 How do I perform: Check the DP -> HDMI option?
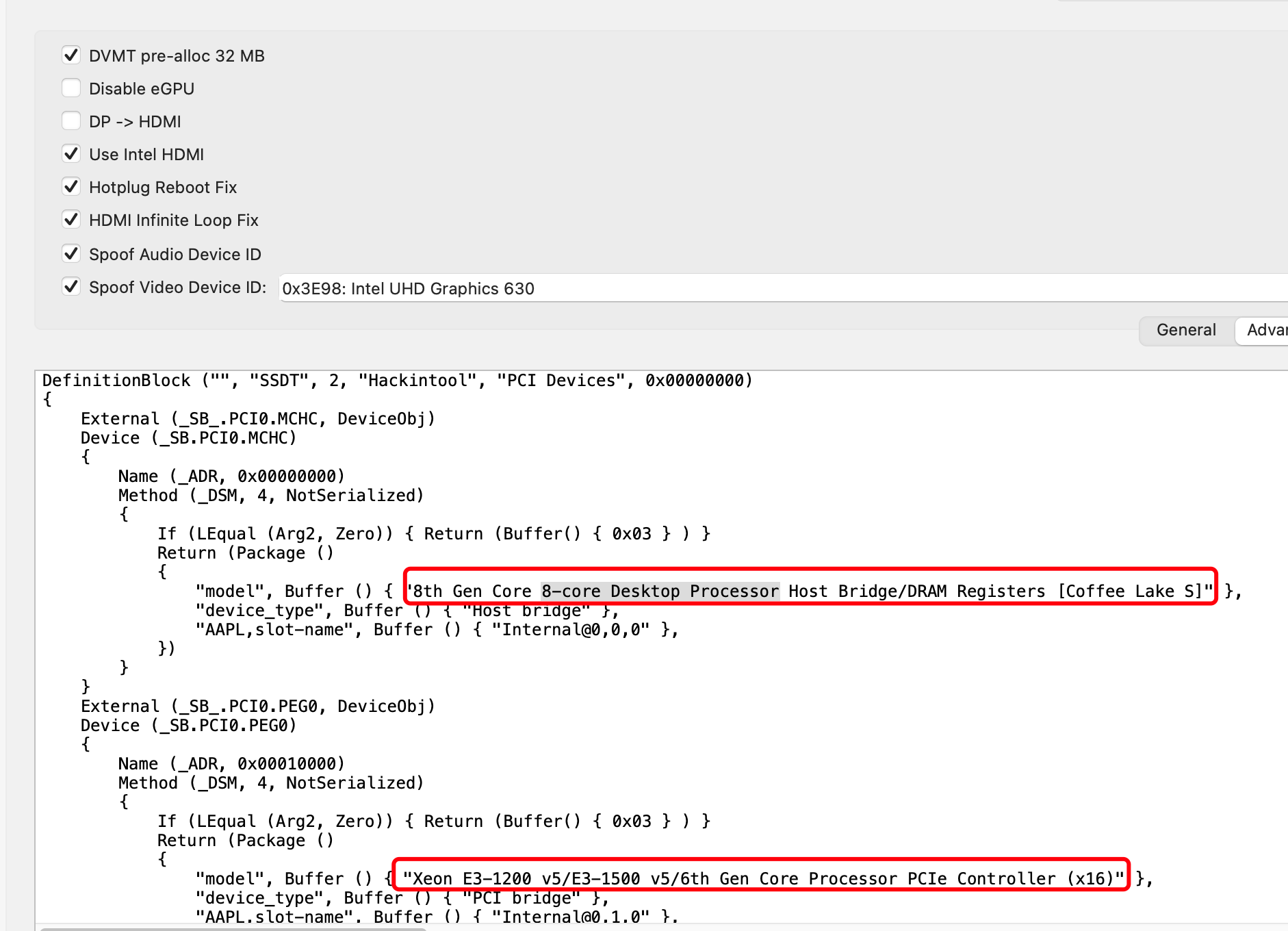(71, 120)
